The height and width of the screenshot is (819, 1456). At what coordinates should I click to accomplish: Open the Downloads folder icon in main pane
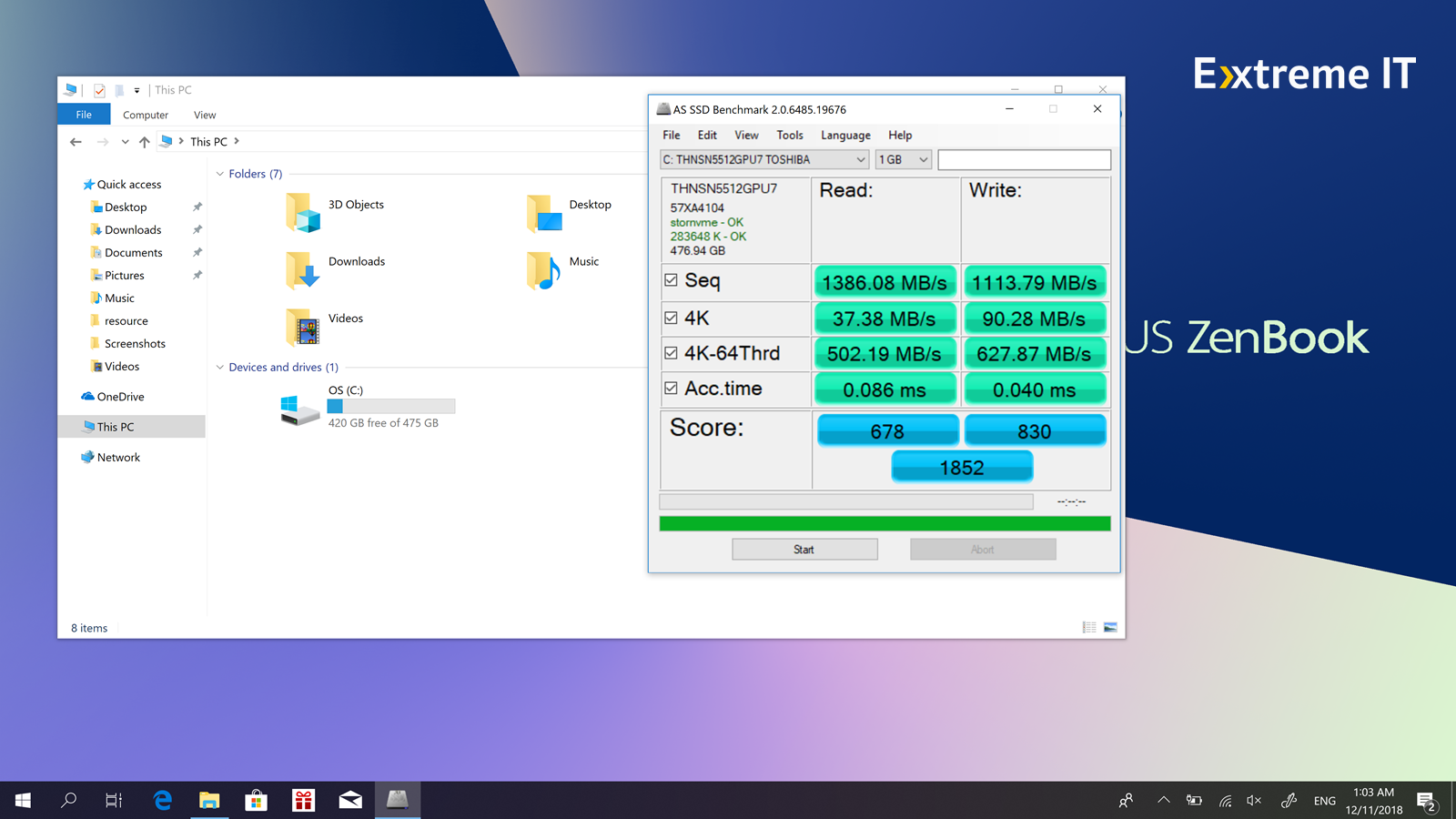click(x=303, y=270)
